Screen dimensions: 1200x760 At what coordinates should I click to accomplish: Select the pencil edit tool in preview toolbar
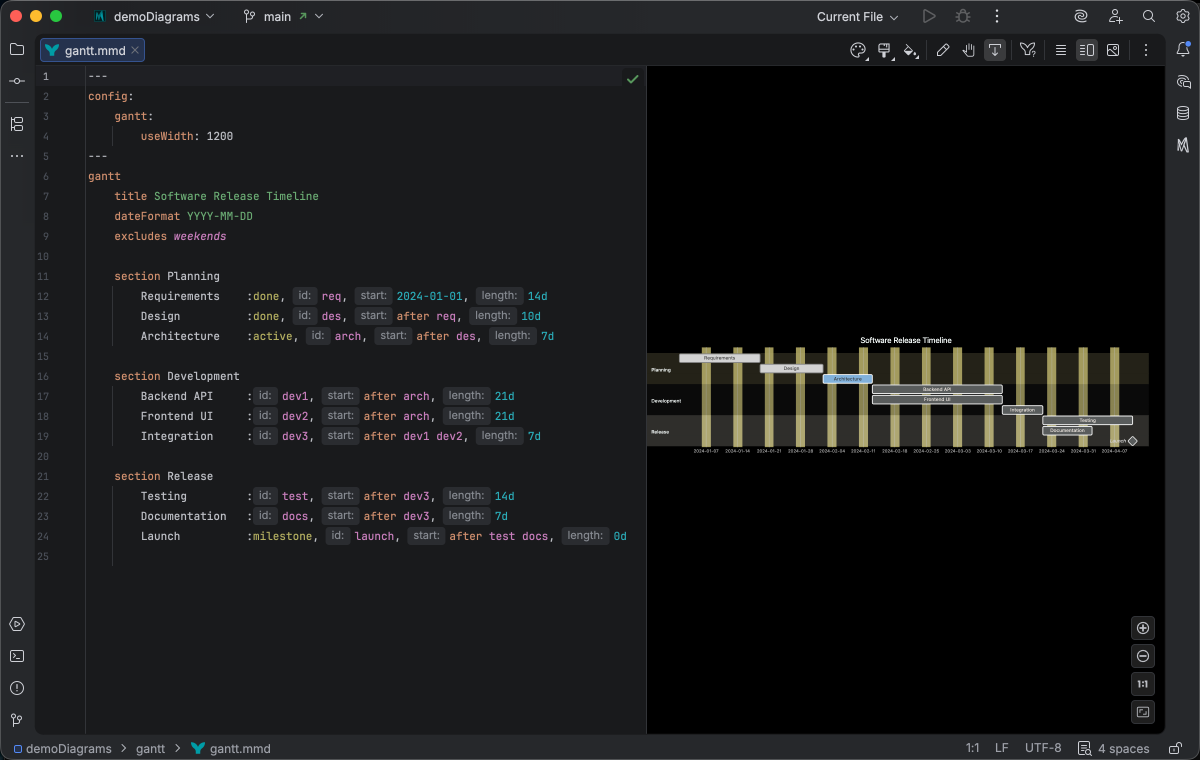point(942,50)
